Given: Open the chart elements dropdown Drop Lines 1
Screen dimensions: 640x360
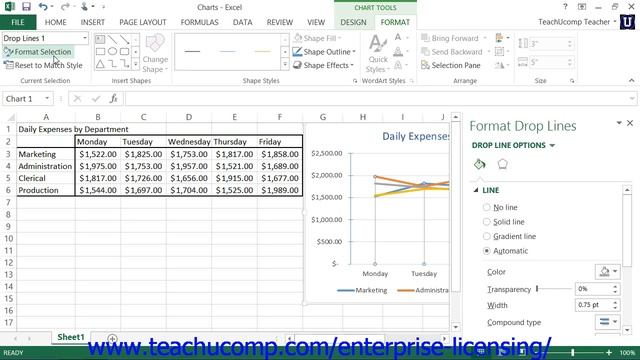Looking at the screenshot, I should [x=85, y=38].
